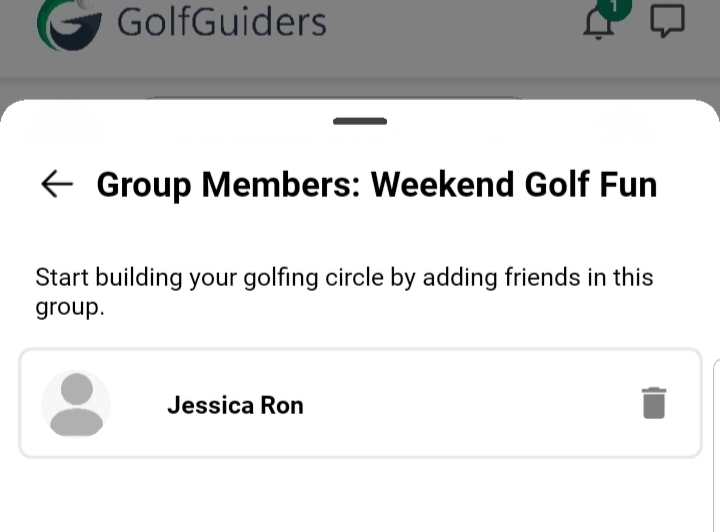The height and width of the screenshot is (532, 720).
Task: Click the "Group Members:" heading prefix
Action: point(229,185)
